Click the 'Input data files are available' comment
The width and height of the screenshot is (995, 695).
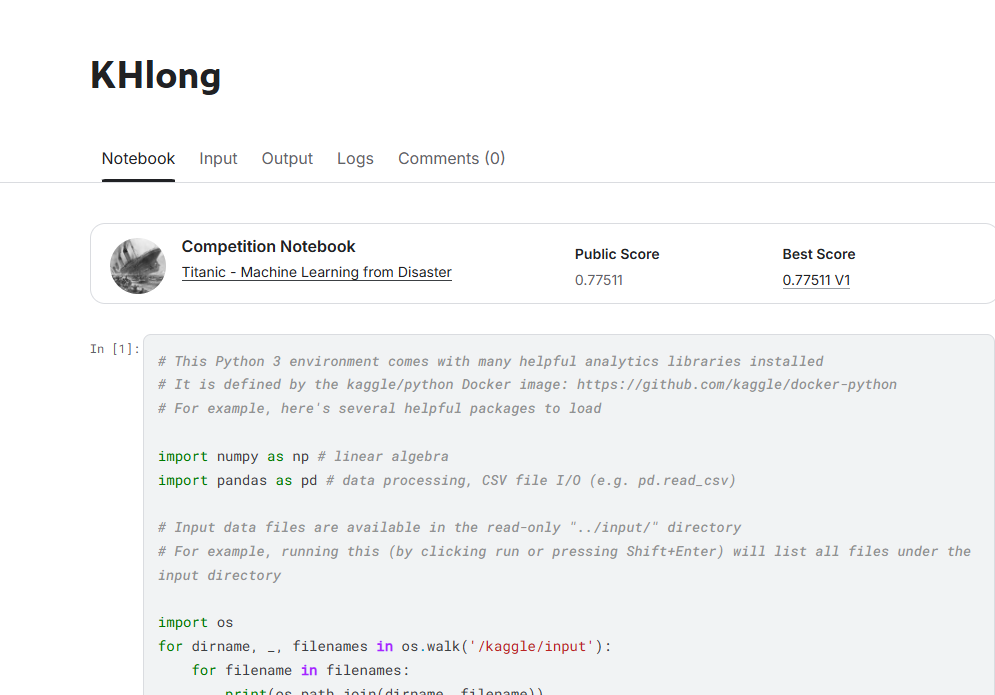coord(449,527)
